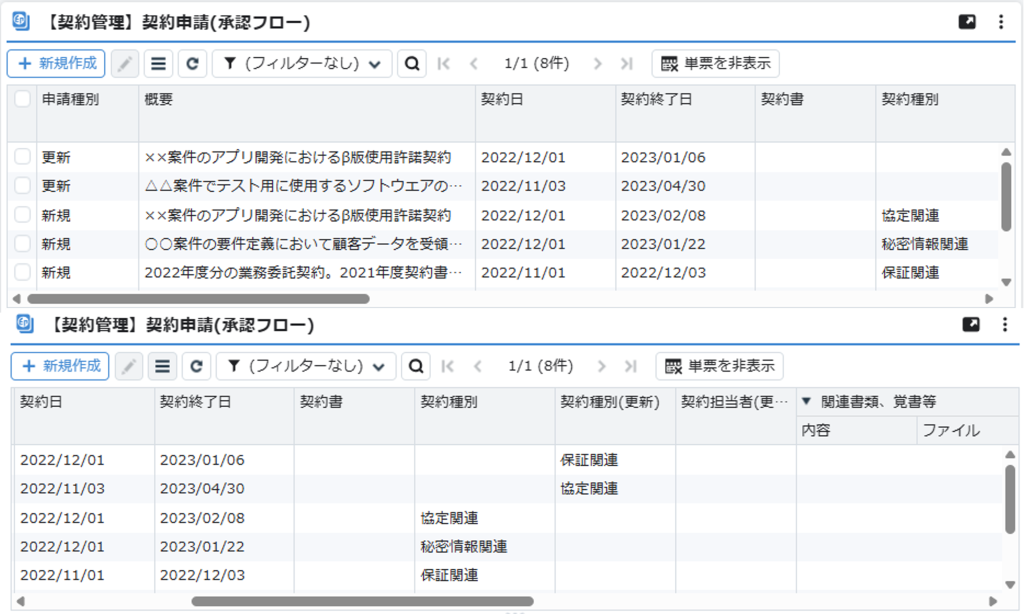
Task: Click the vertical scrollbar of bottom table
Action: click(x=1010, y=498)
